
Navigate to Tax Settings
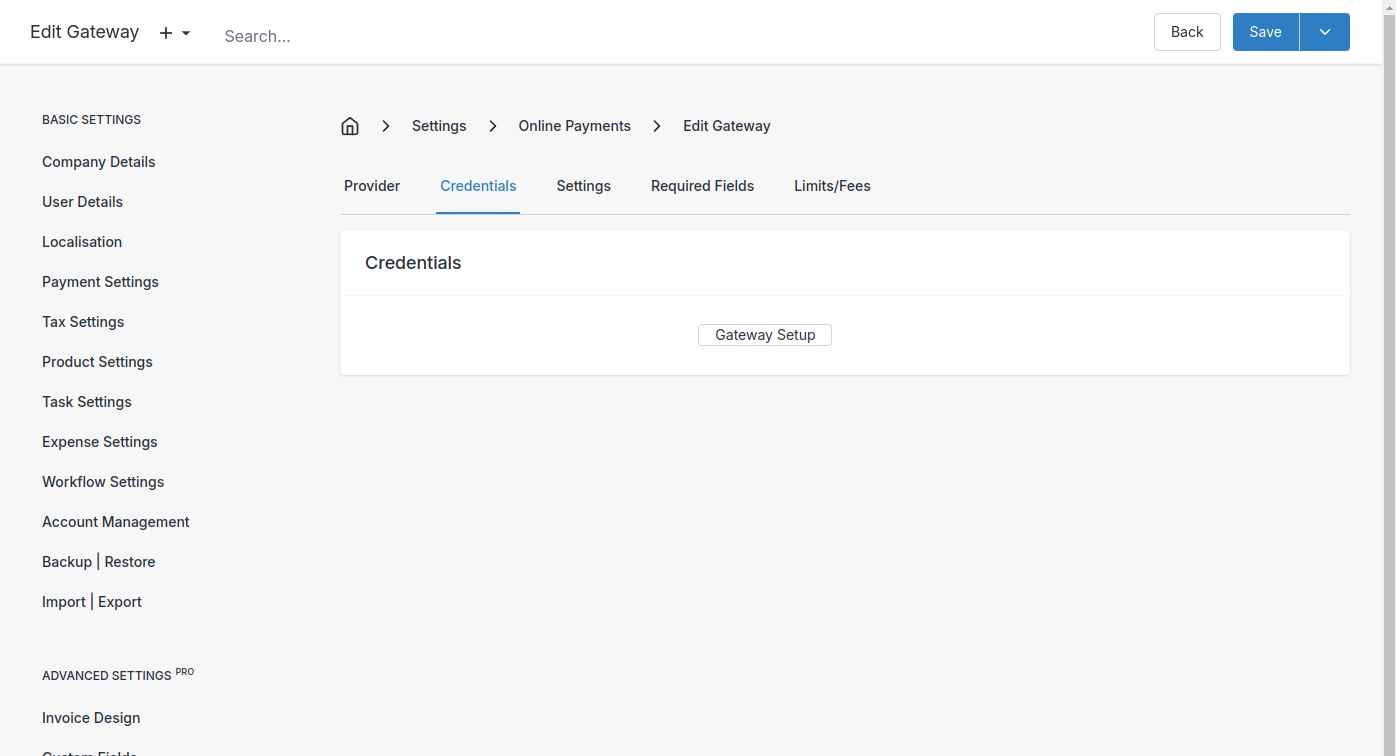tap(83, 322)
